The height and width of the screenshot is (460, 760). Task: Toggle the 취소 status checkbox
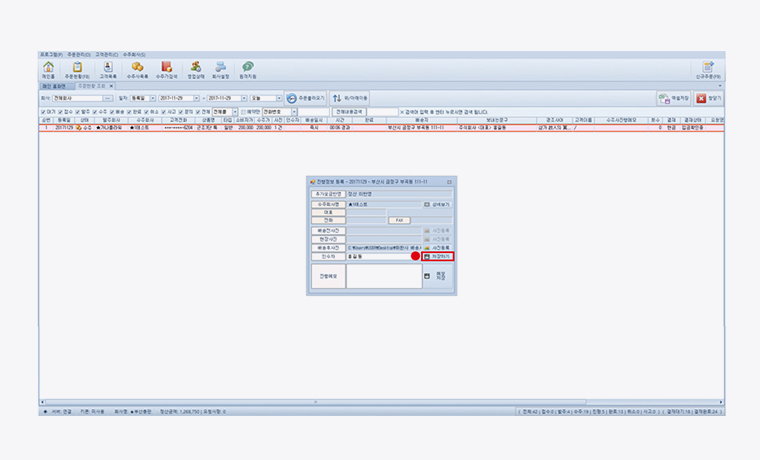pos(148,111)
